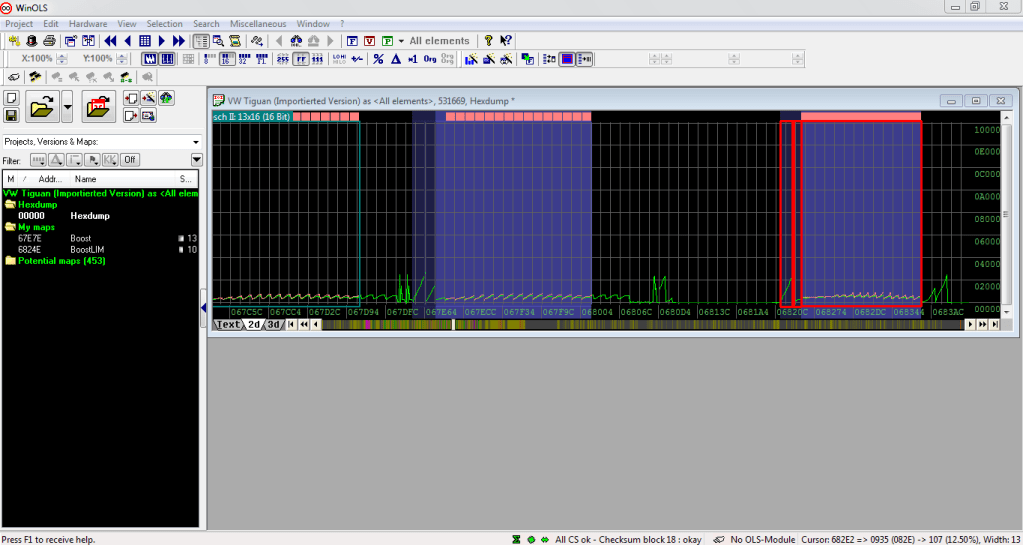Screen dimensions: 1023x545
Task: Click the delta difference icon
Action: coord(396,59)
